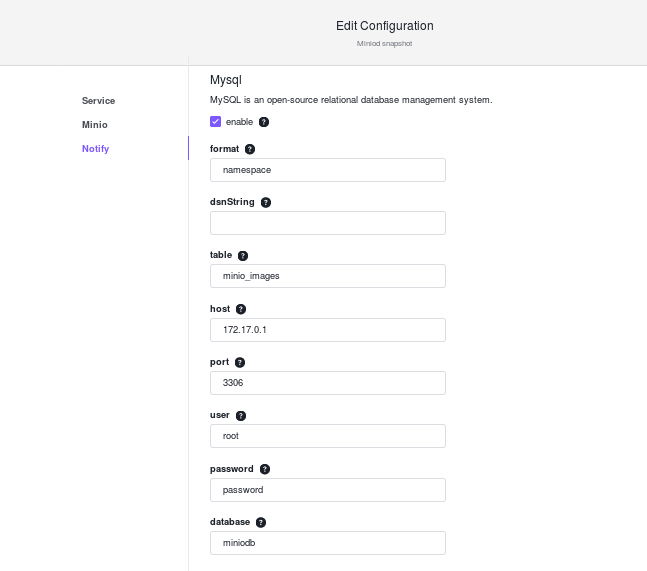Image resolution: width=647 pixels, height=571 pixels.
Task: Click the empty dsnString input field
Action: [x=328, y=223]
